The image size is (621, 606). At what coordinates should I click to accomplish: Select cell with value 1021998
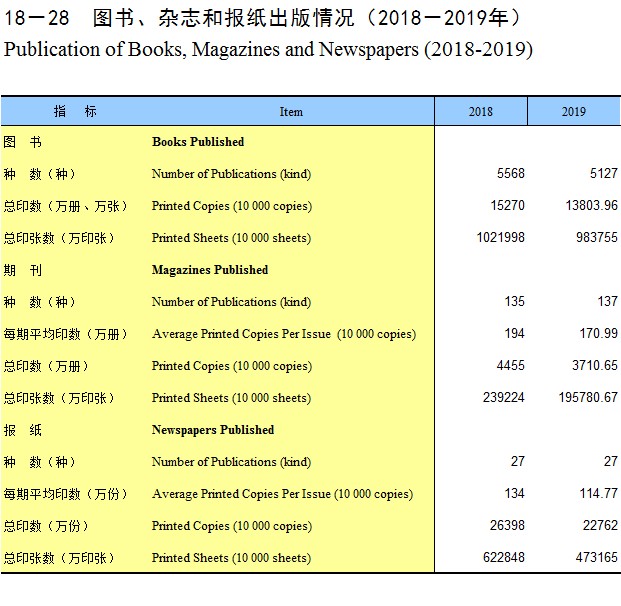[501, 238]
